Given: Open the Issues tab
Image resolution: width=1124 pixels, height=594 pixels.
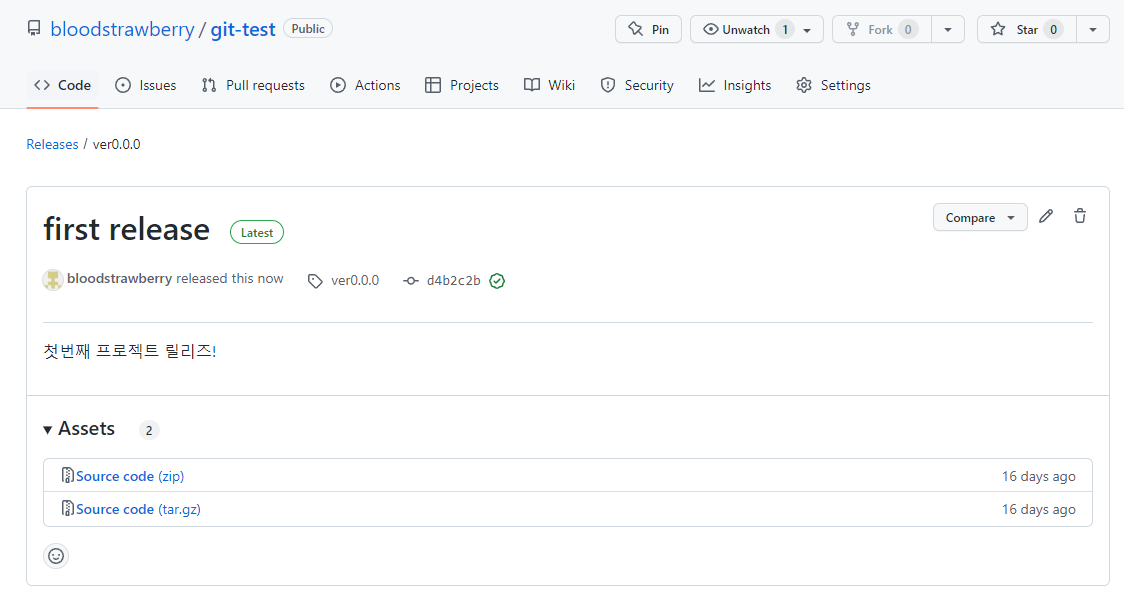Looking at the screenshot, I should click(x=146, y=85).
